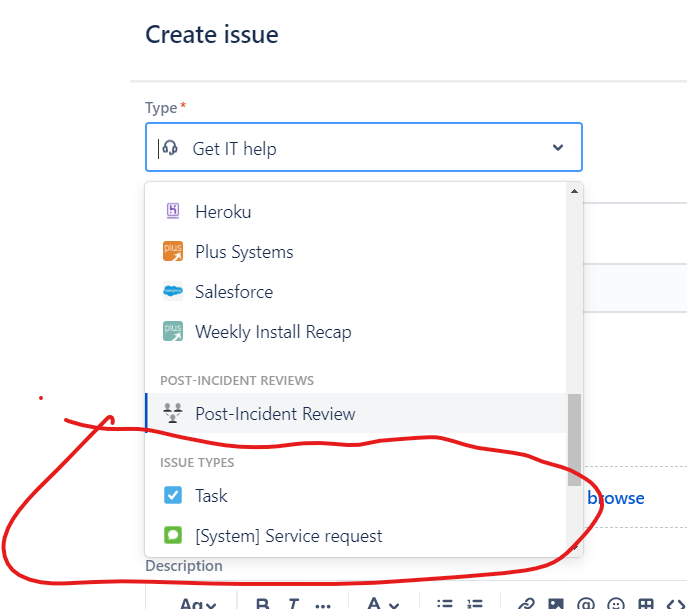Insert a bullet list

coord(444,604)
